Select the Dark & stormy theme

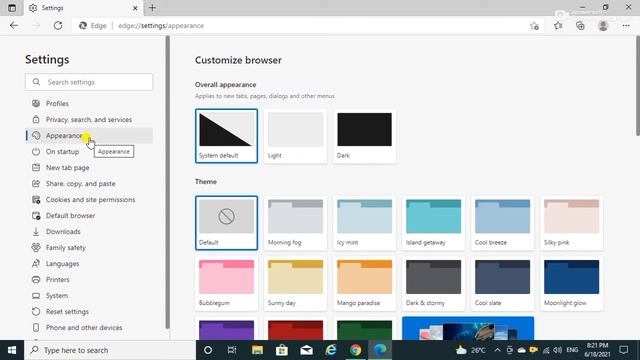click(x=433, y=283)
